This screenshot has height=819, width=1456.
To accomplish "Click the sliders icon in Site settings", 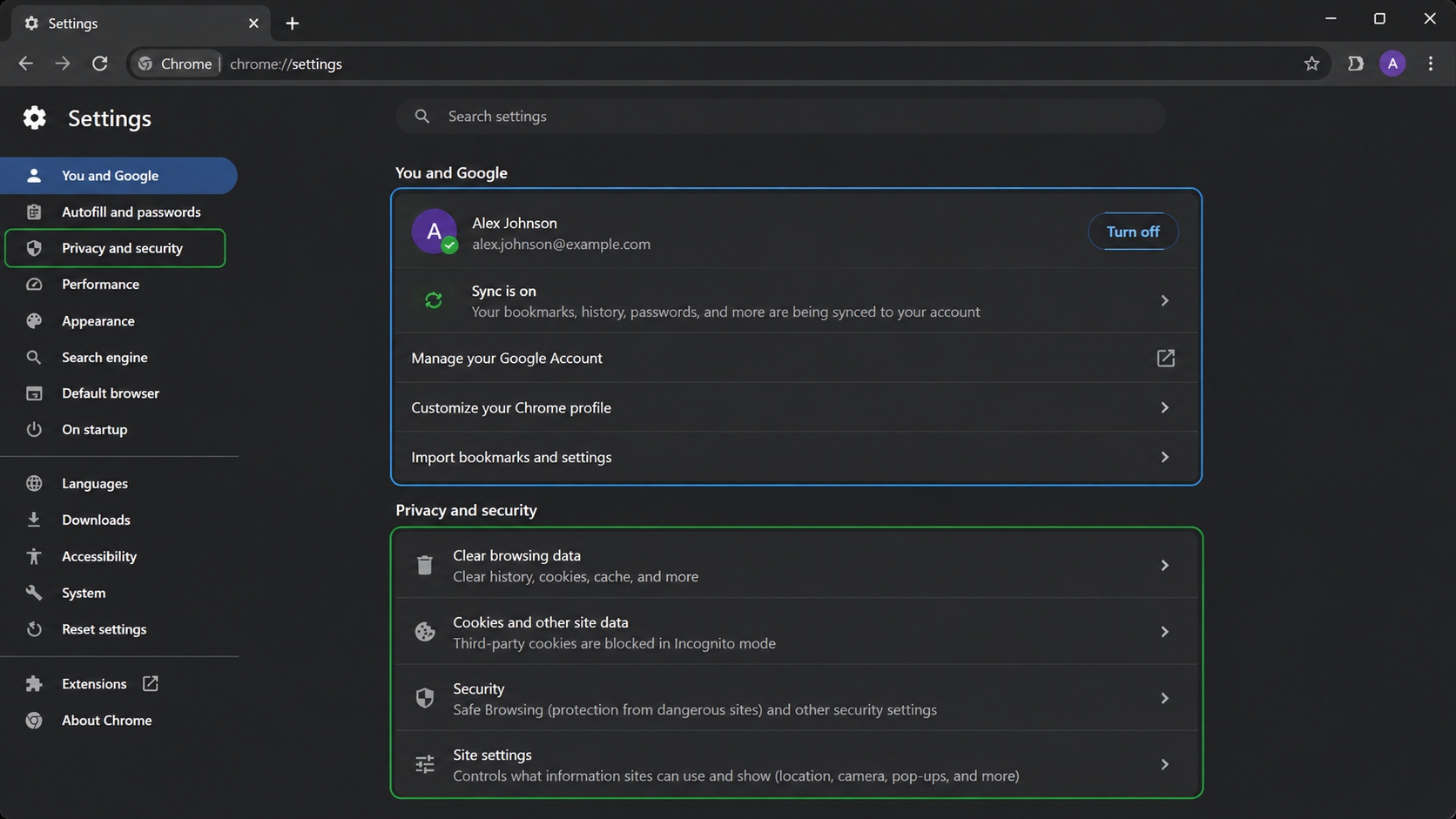I will coord(425,764).
